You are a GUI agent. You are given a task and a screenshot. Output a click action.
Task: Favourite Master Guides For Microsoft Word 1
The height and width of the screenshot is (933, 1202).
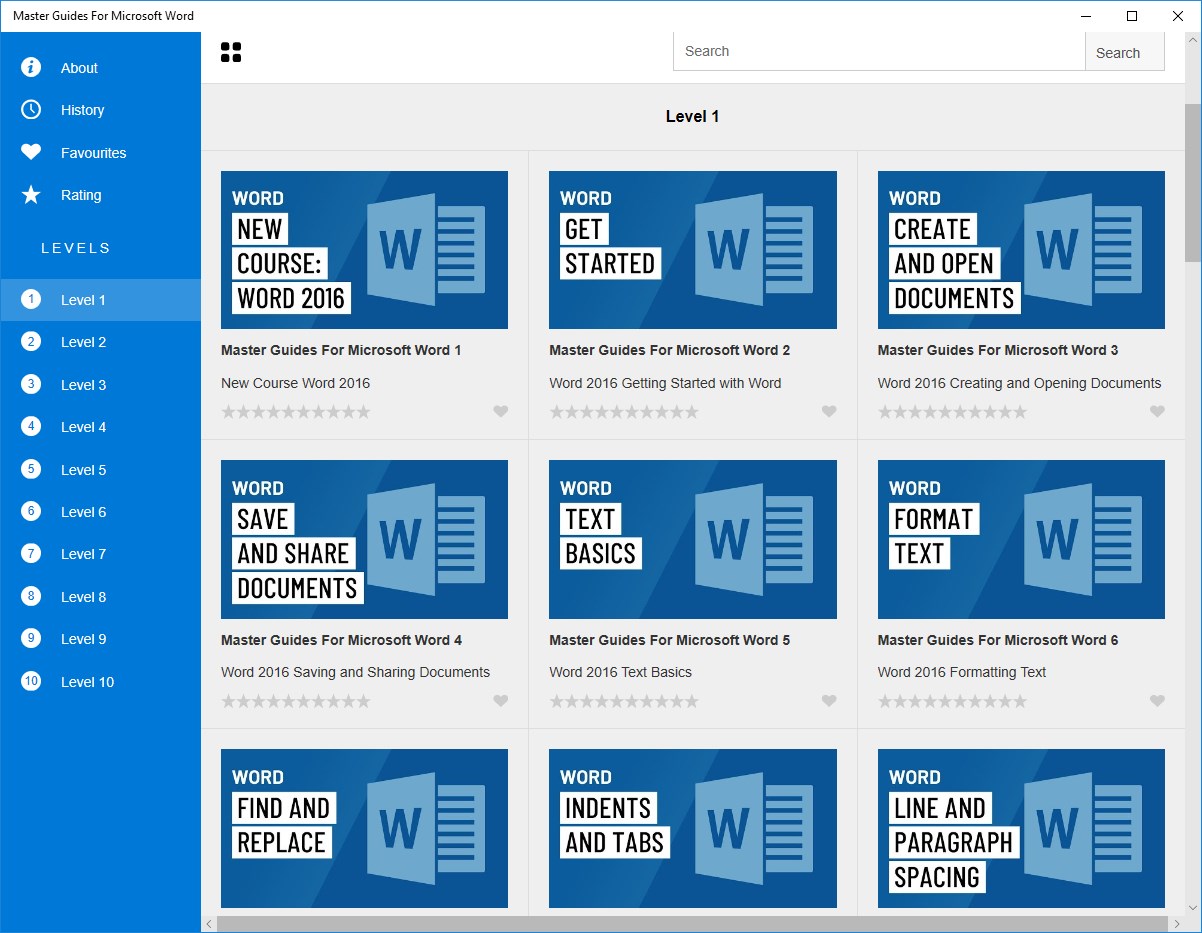pos(501,411)
